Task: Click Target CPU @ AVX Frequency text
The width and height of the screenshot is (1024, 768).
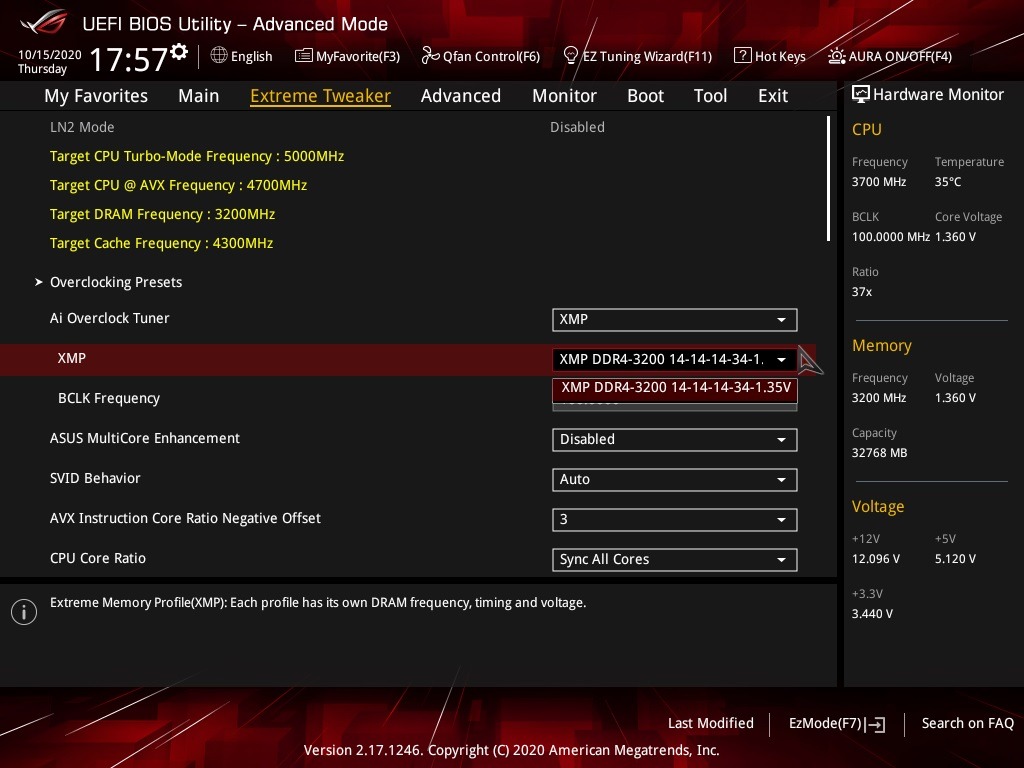Action: click(178, 185)
